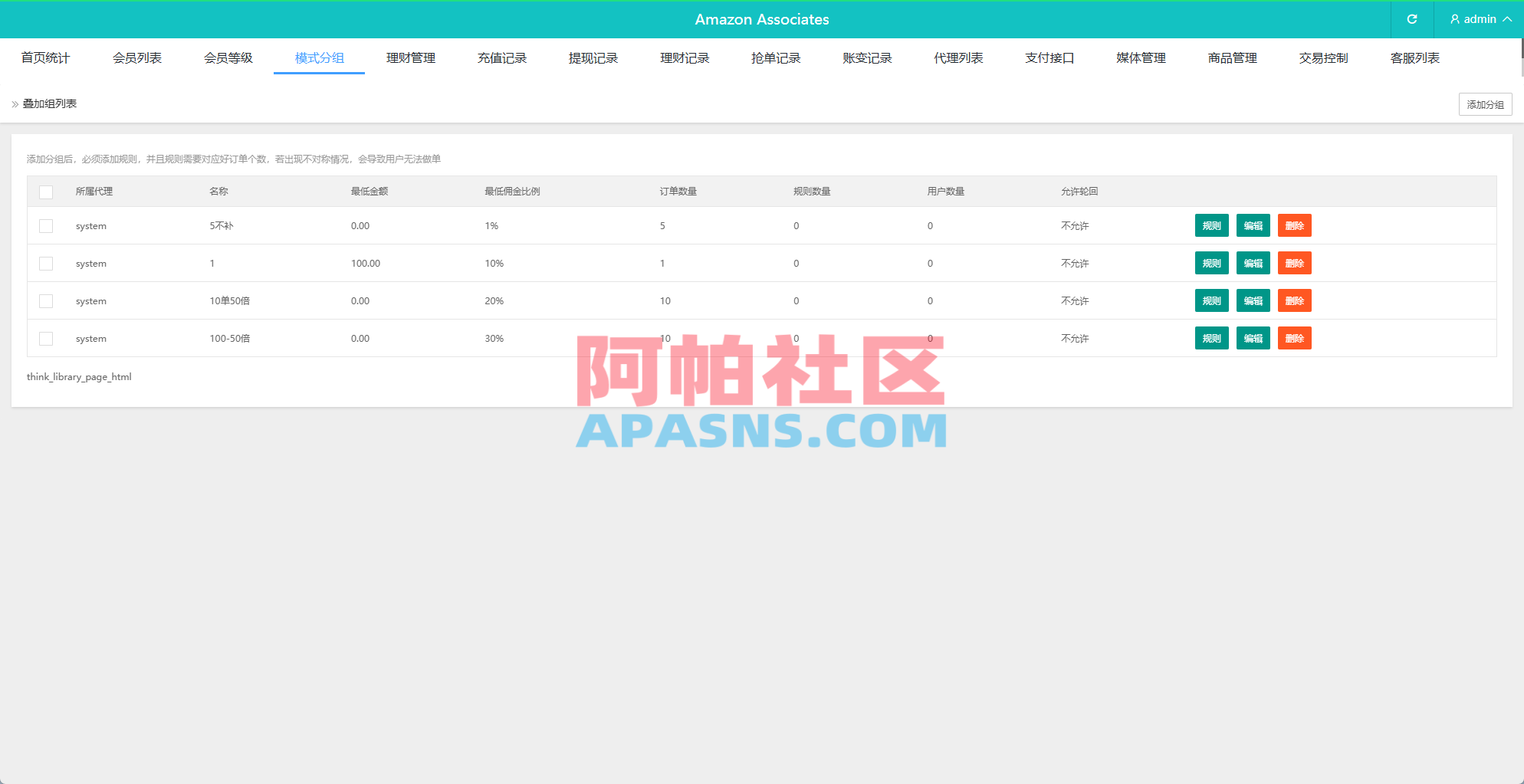
Task: Open the 商品管理 tab
Action: click(1232, 57)
